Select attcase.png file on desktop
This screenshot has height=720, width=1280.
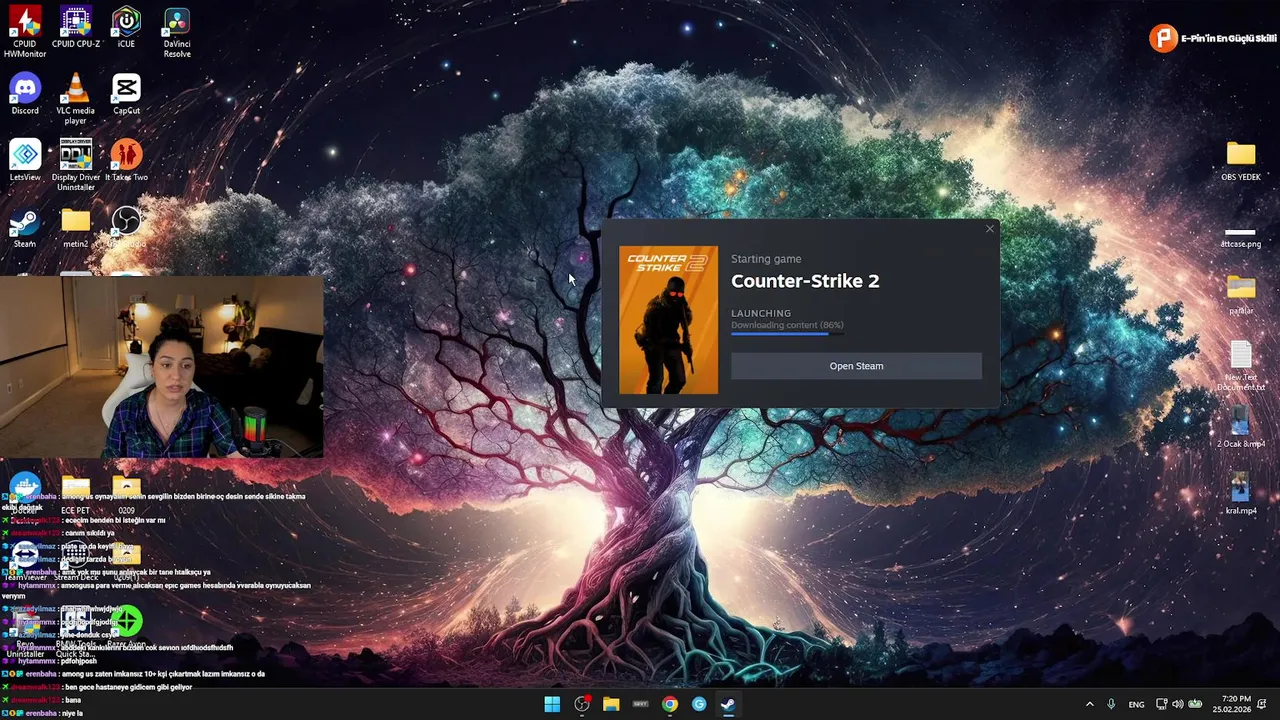1241,237
